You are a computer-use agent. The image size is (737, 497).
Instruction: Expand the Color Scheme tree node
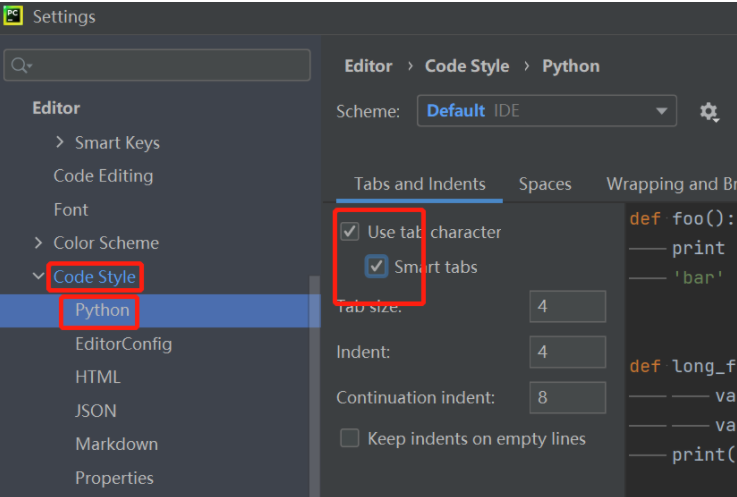pyautogui.click(x=38, y=243)
